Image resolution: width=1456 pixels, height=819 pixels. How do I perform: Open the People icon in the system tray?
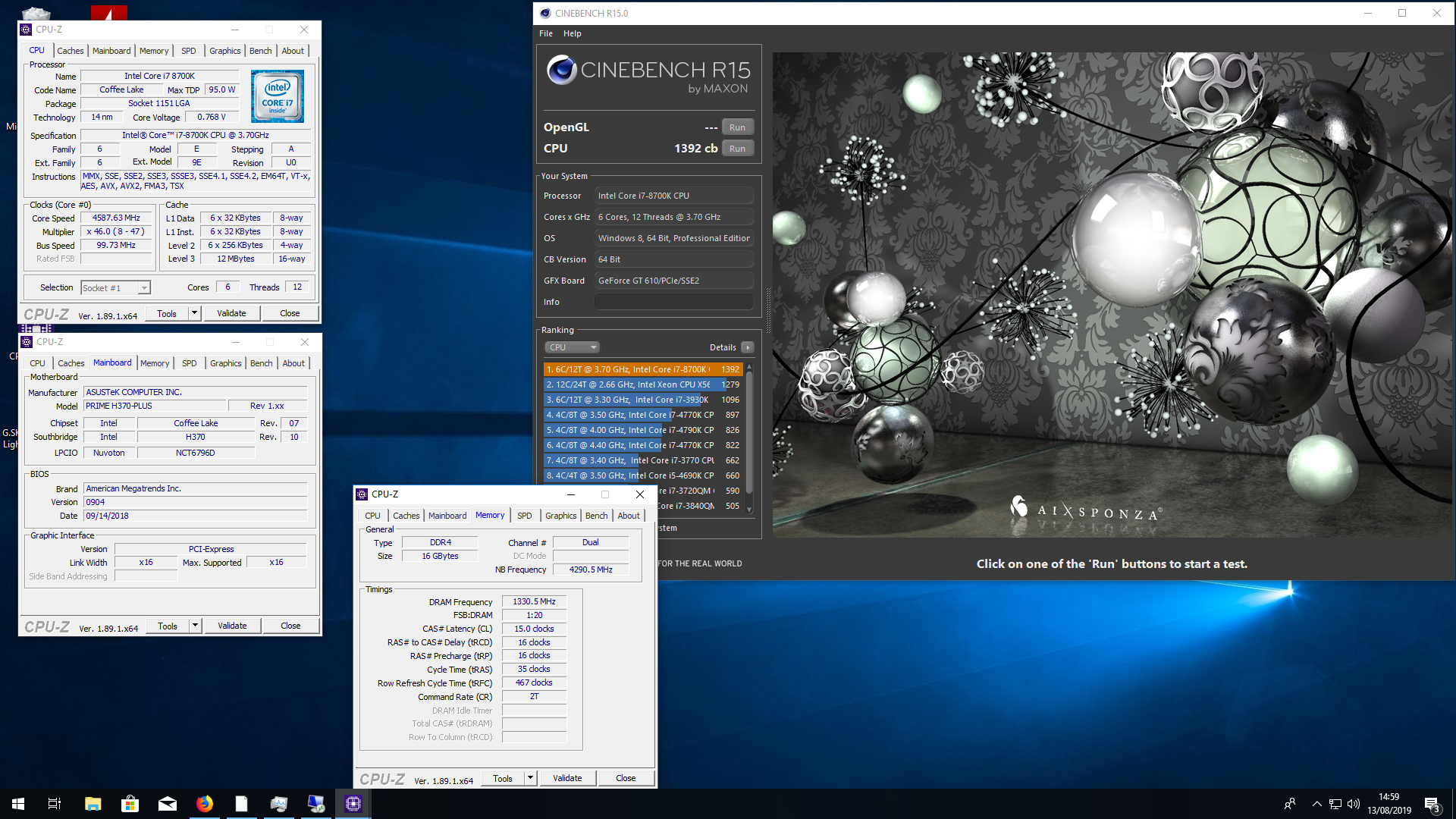[x=1290, y=804]
